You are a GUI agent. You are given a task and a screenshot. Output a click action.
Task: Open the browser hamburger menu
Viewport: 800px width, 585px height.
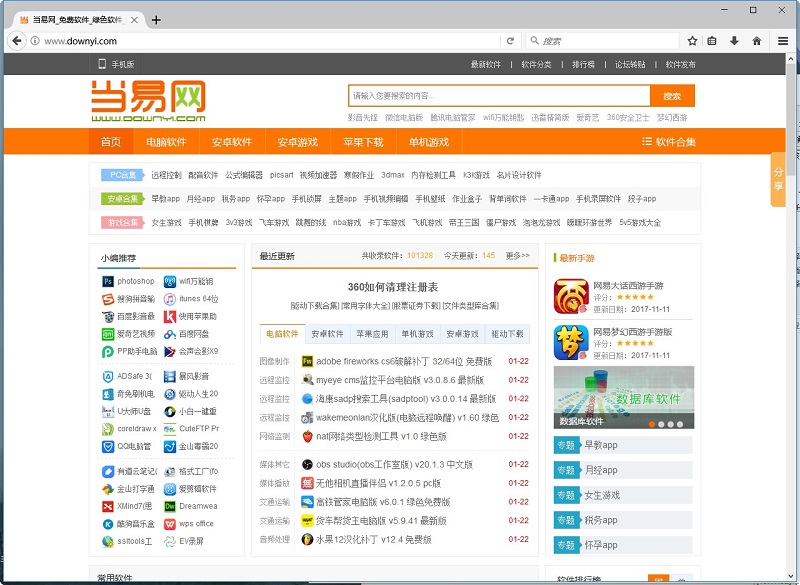[x=781, y=41]
